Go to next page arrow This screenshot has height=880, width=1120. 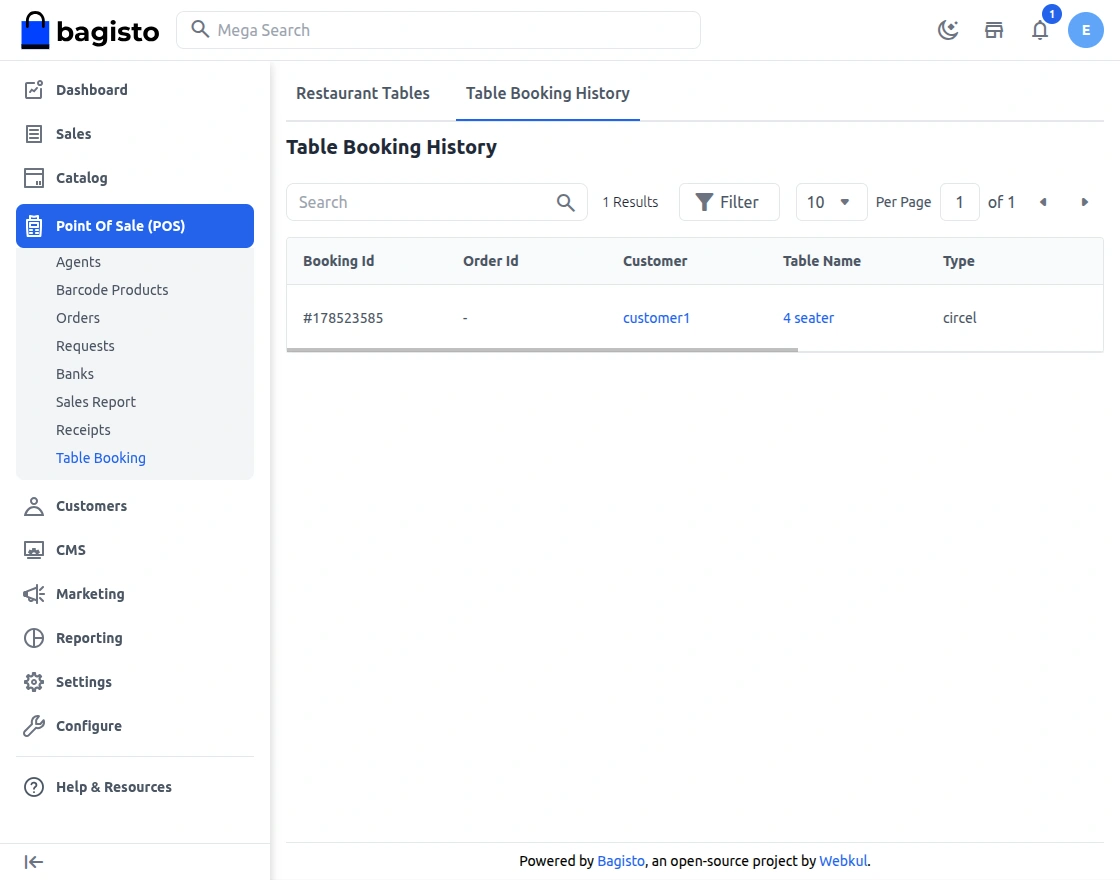pos(1084,202)
